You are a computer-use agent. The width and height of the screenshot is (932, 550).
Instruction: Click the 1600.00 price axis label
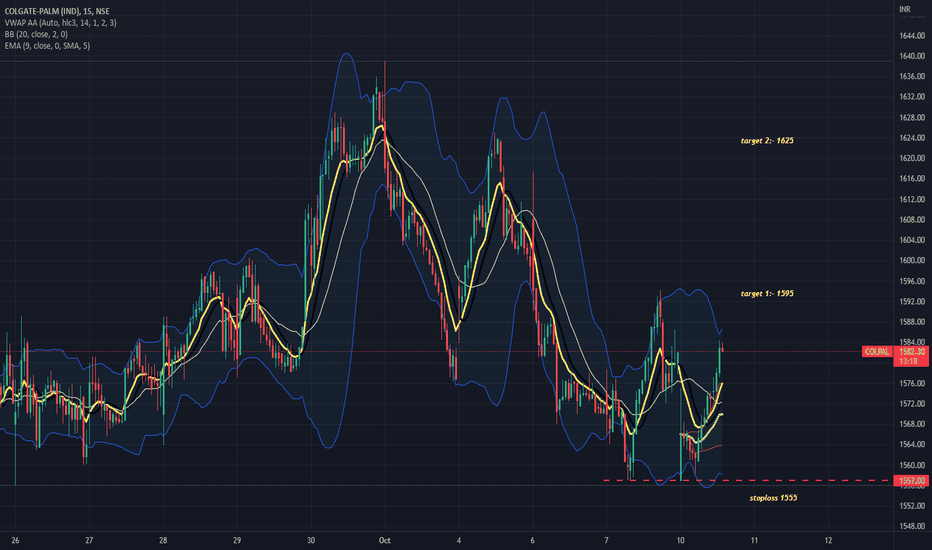(912, 260)
